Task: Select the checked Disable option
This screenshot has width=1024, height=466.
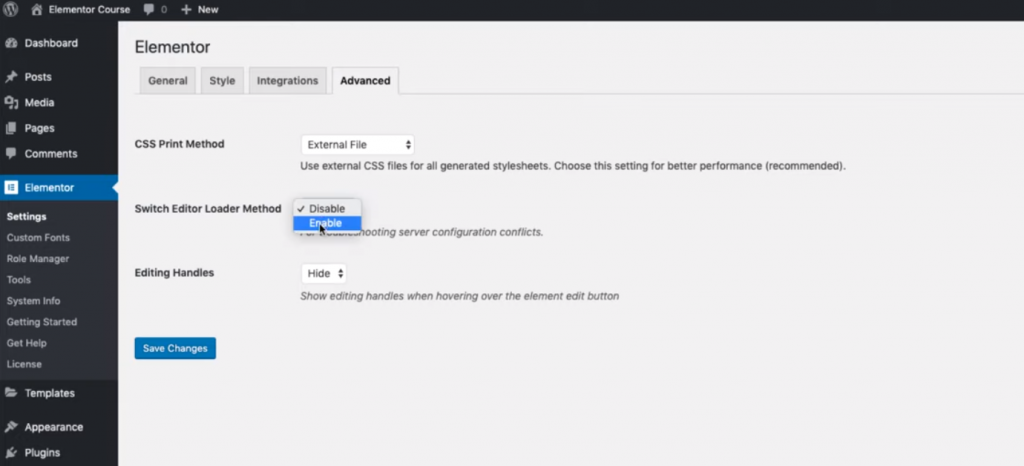Action: (327, 208)
